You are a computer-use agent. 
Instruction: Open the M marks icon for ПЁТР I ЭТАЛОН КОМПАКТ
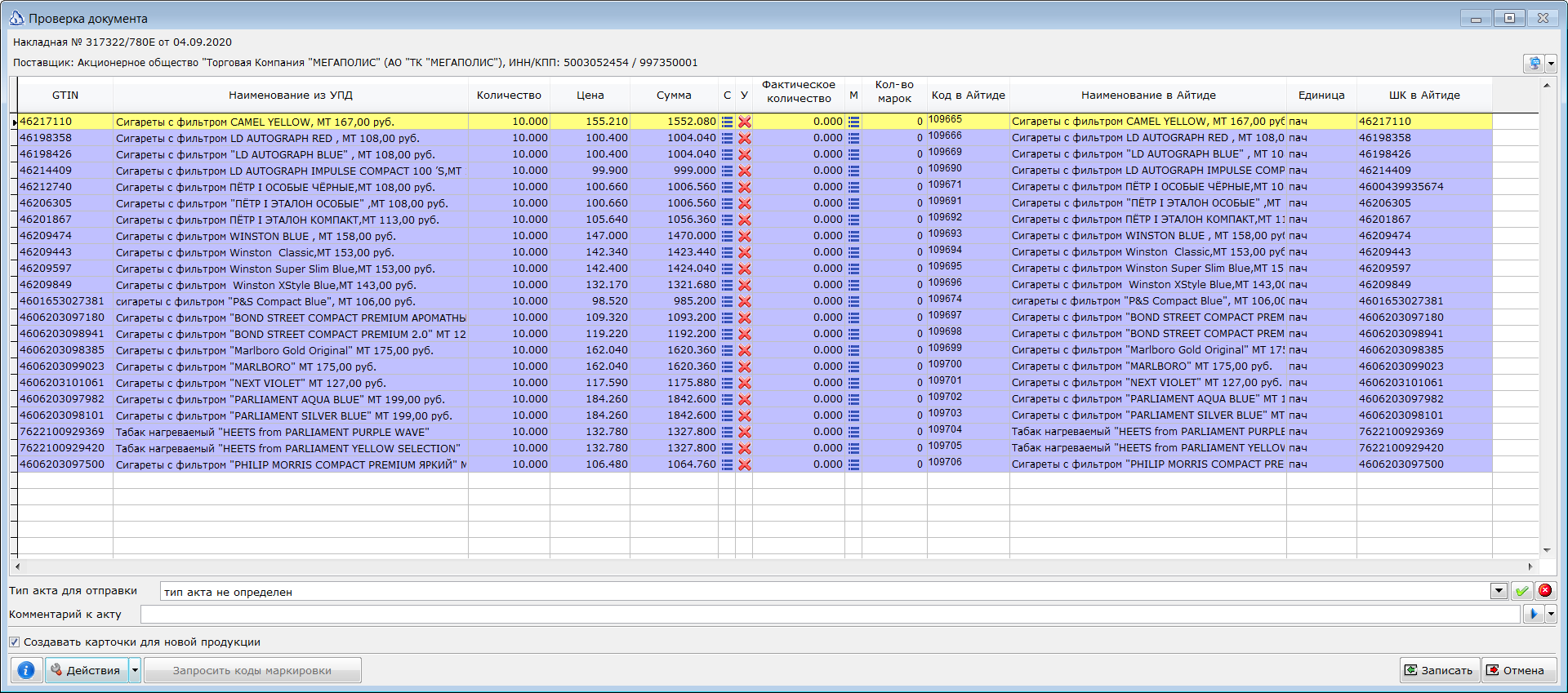[x=853, y=220]
